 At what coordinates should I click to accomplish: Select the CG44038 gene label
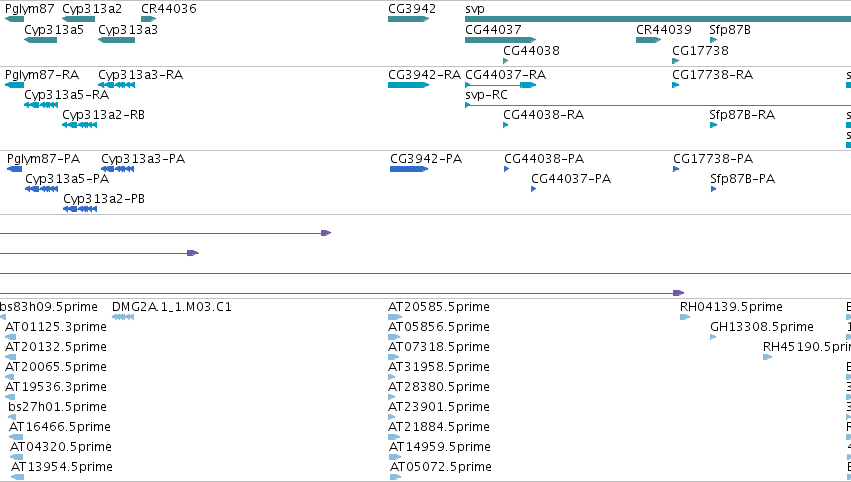point(531,50)
